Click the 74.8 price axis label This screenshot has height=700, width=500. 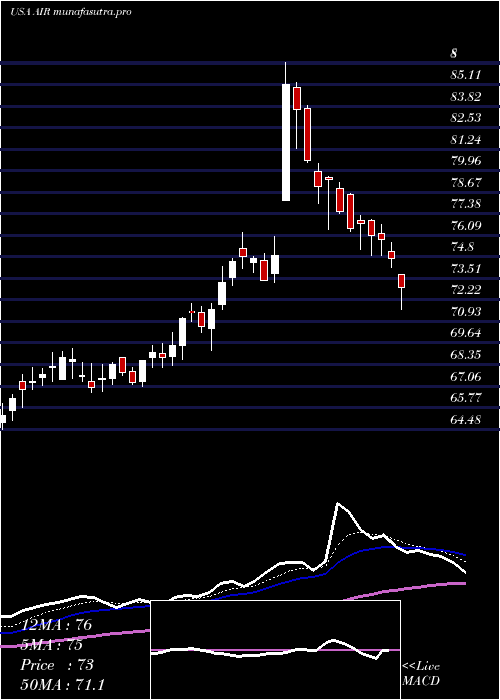[462, 247]
